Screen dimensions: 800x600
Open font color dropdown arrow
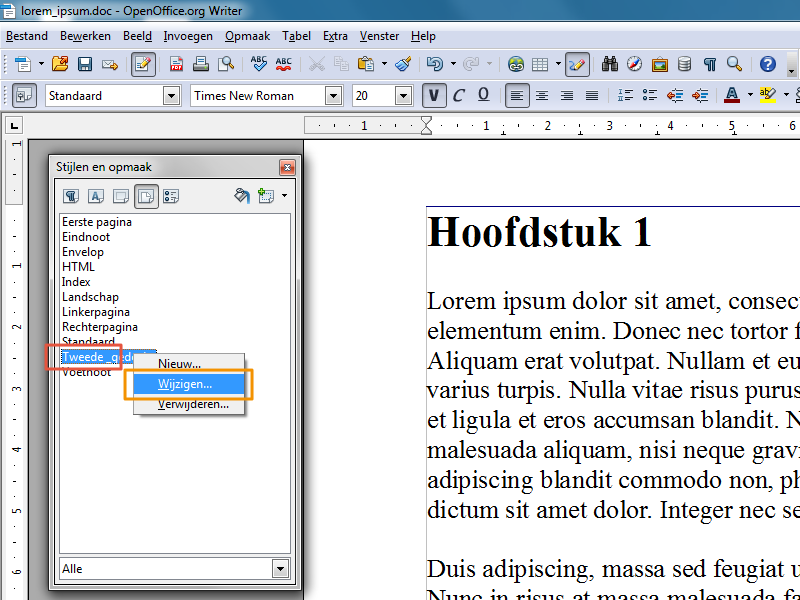point(750,95)
